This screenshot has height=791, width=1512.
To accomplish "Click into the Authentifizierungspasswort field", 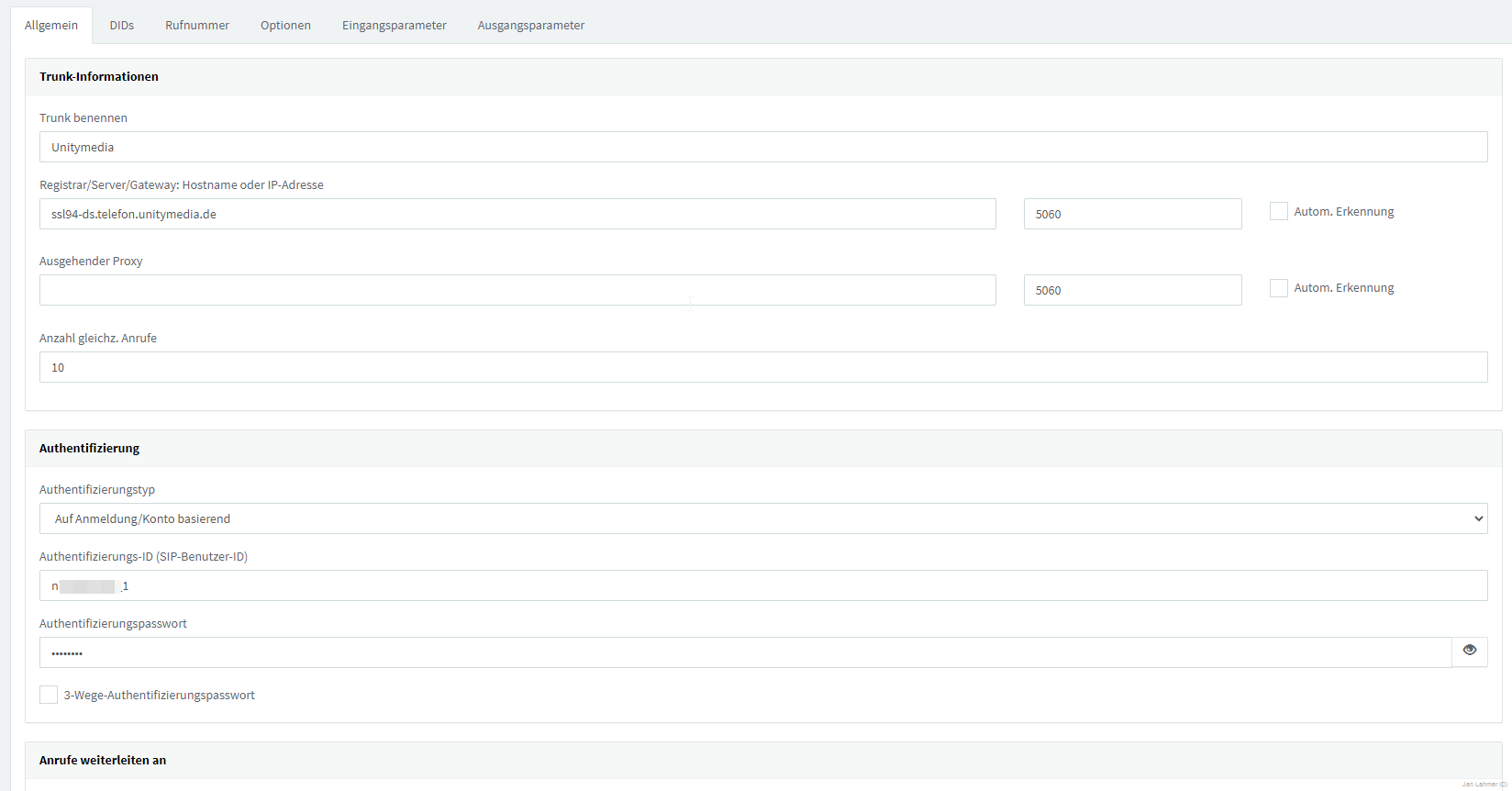I will tap(744, 652).
